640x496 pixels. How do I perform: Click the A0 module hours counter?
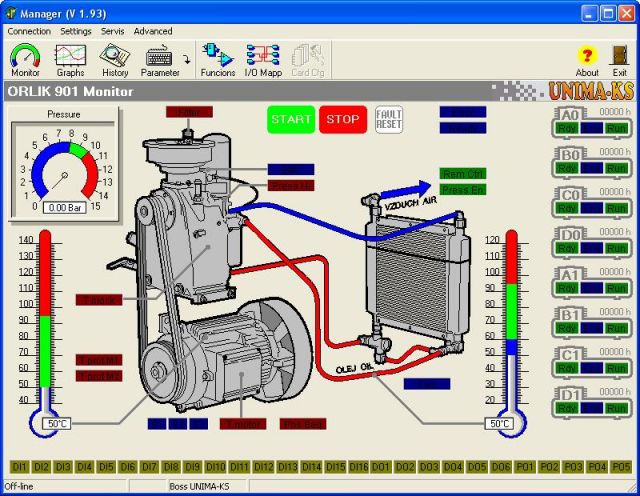pyautogui.click(x=615, y=111)
